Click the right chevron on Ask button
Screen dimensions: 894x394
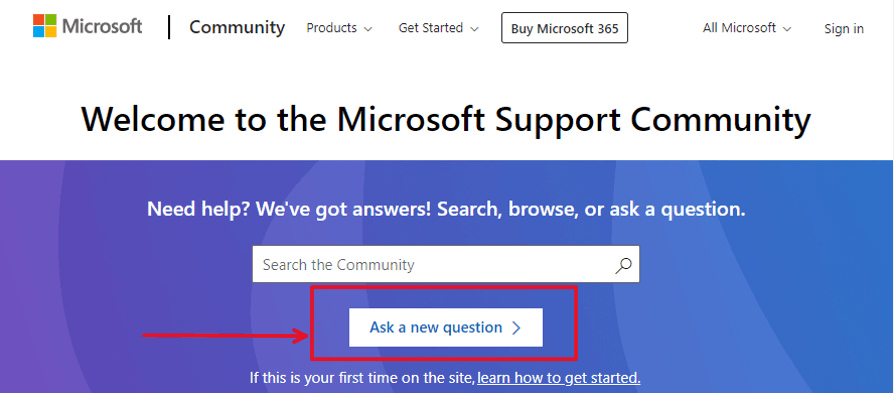coord(516,328)
